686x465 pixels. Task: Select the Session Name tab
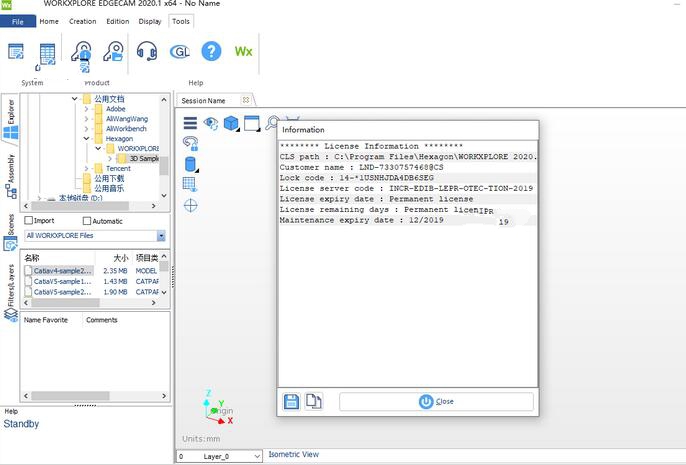point(203,101)
